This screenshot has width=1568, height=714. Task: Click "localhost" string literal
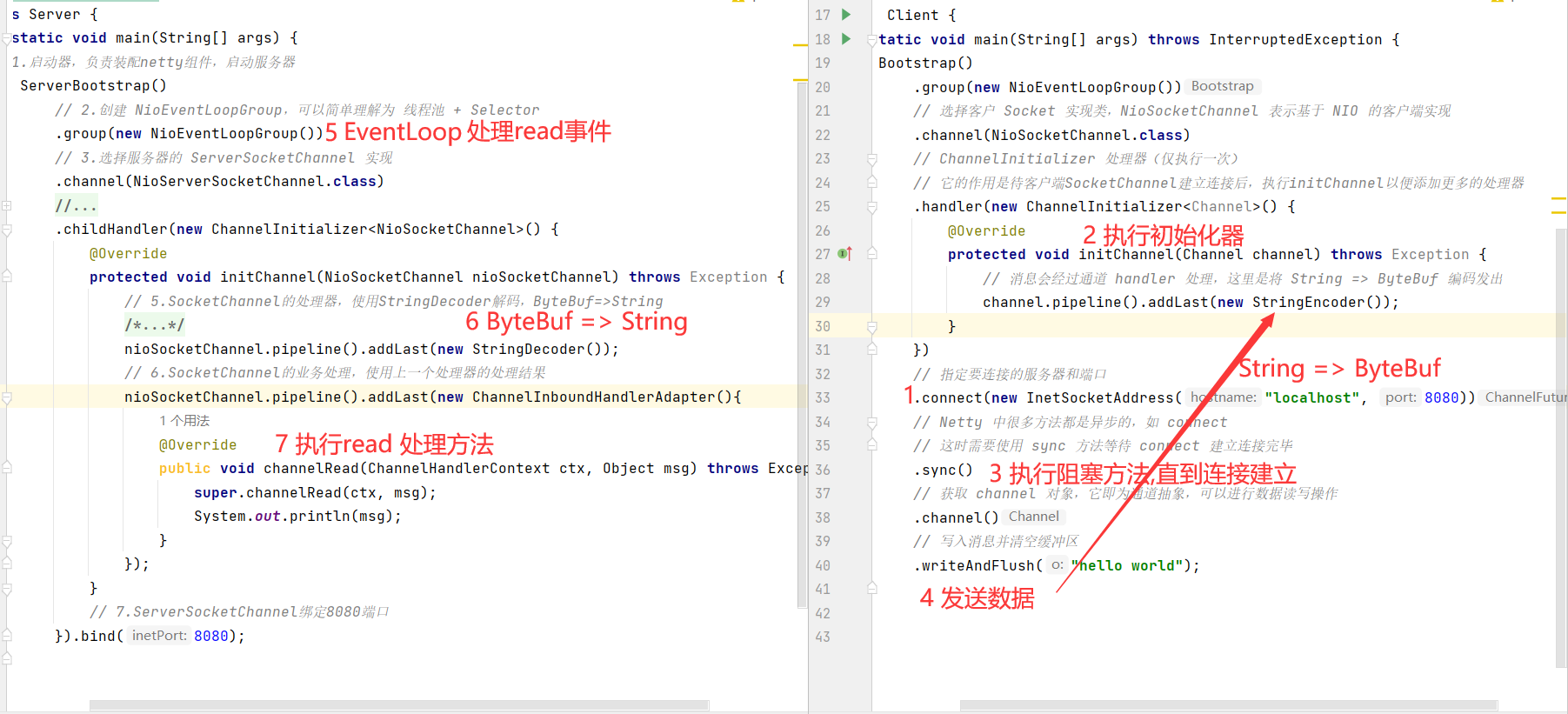(1312, 397)
